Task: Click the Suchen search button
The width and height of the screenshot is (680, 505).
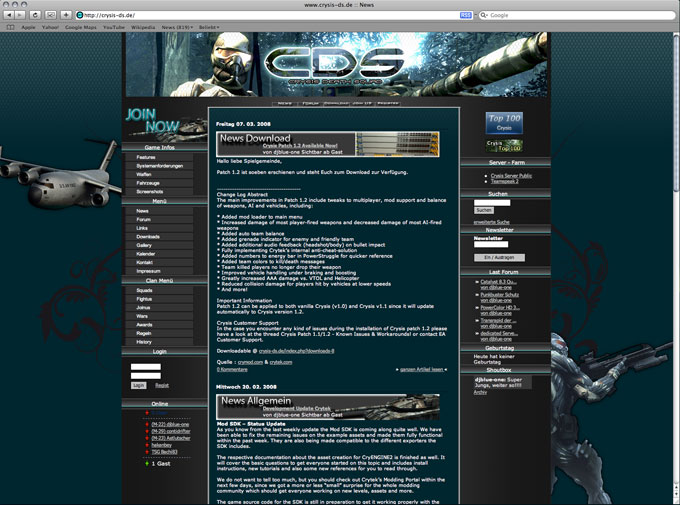Action: pyautogui.click(x=484, y=210)
